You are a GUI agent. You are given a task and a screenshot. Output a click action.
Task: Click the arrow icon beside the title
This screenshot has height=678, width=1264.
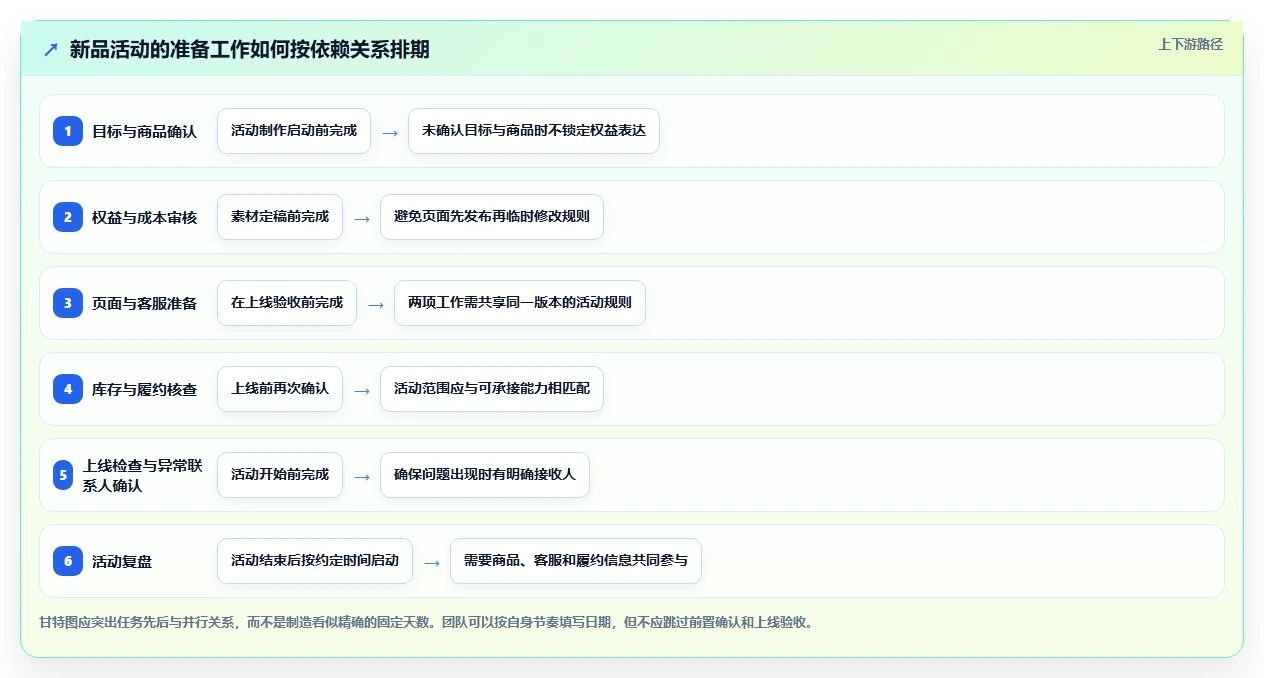(50, 49)
